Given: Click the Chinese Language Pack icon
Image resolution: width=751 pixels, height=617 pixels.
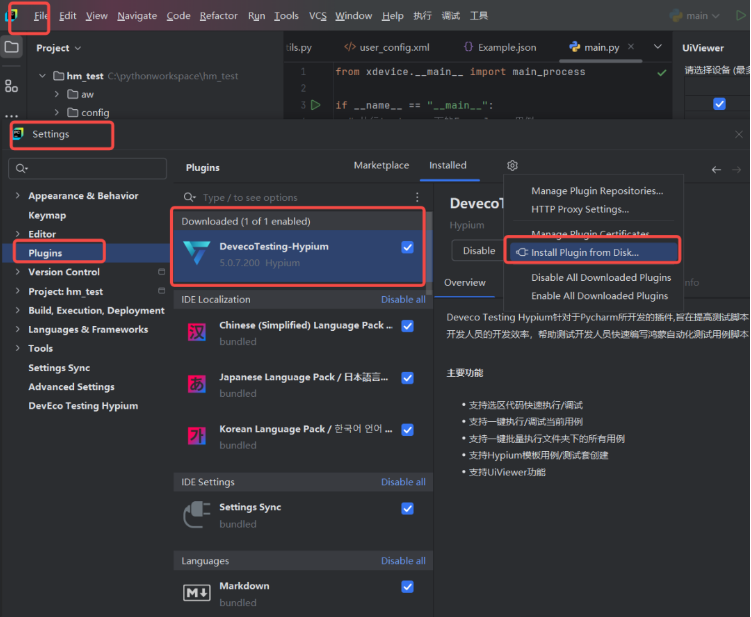Looking at the screenshot, I should (197, 332).
